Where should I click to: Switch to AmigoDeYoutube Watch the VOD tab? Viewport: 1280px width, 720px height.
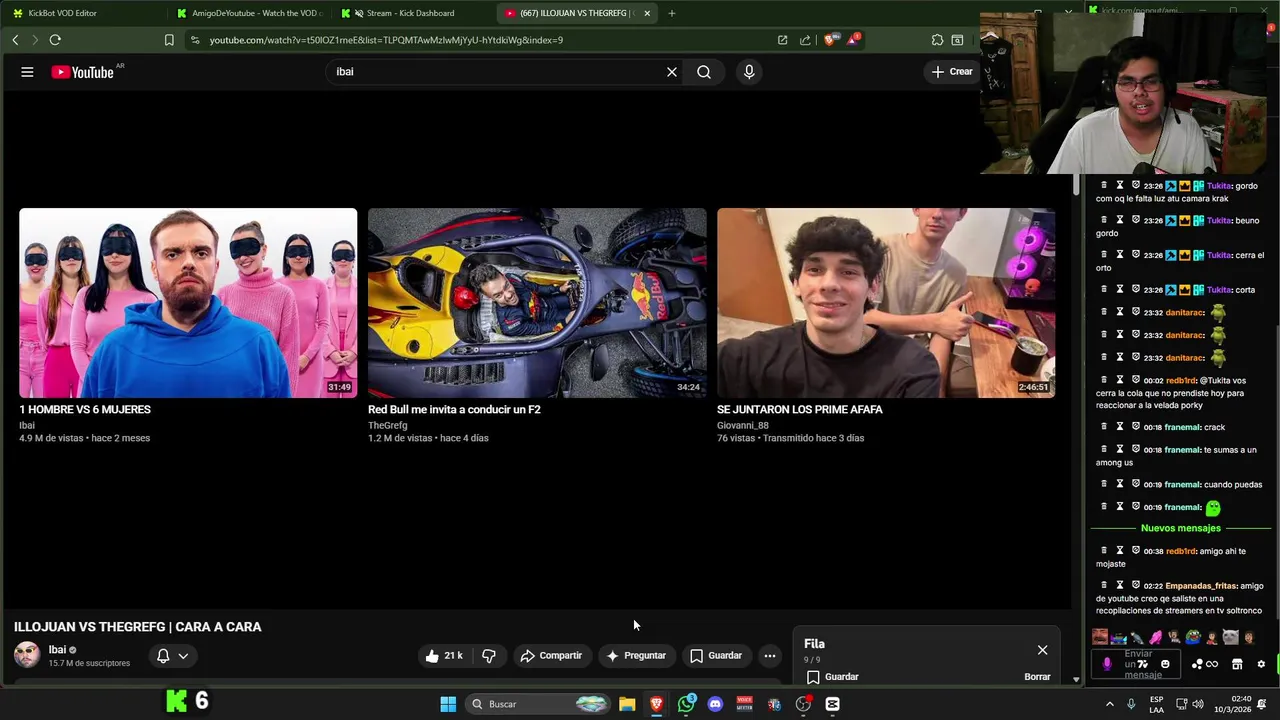click(250, 13)
